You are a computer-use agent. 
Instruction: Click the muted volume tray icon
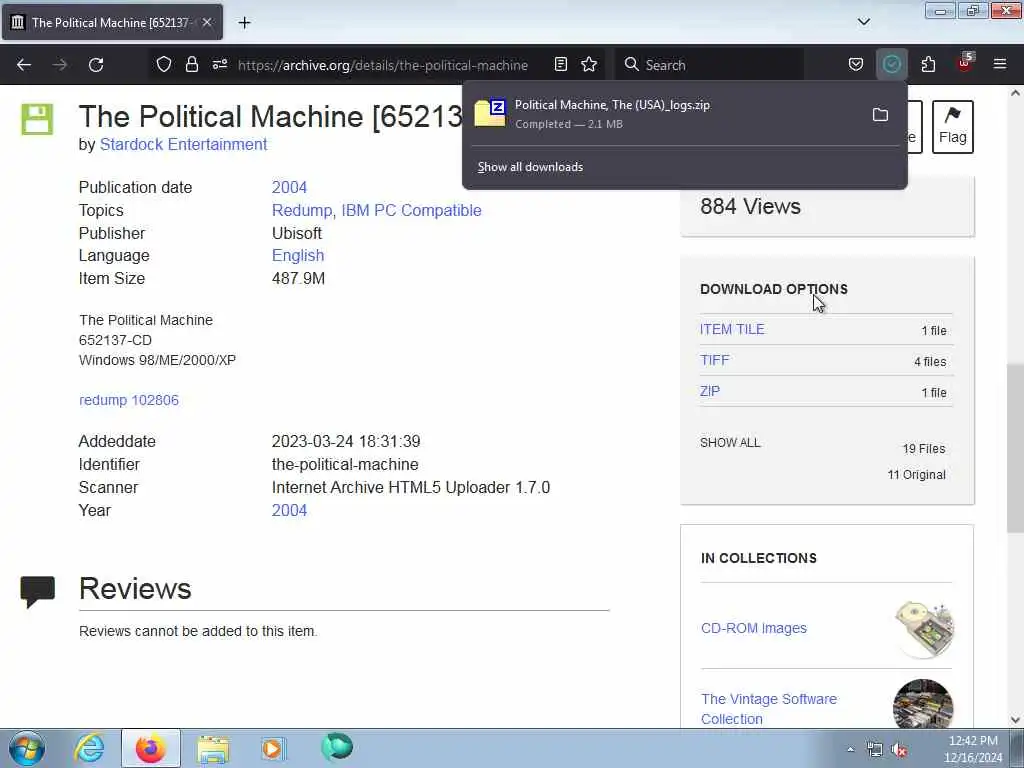coord(900,750)
